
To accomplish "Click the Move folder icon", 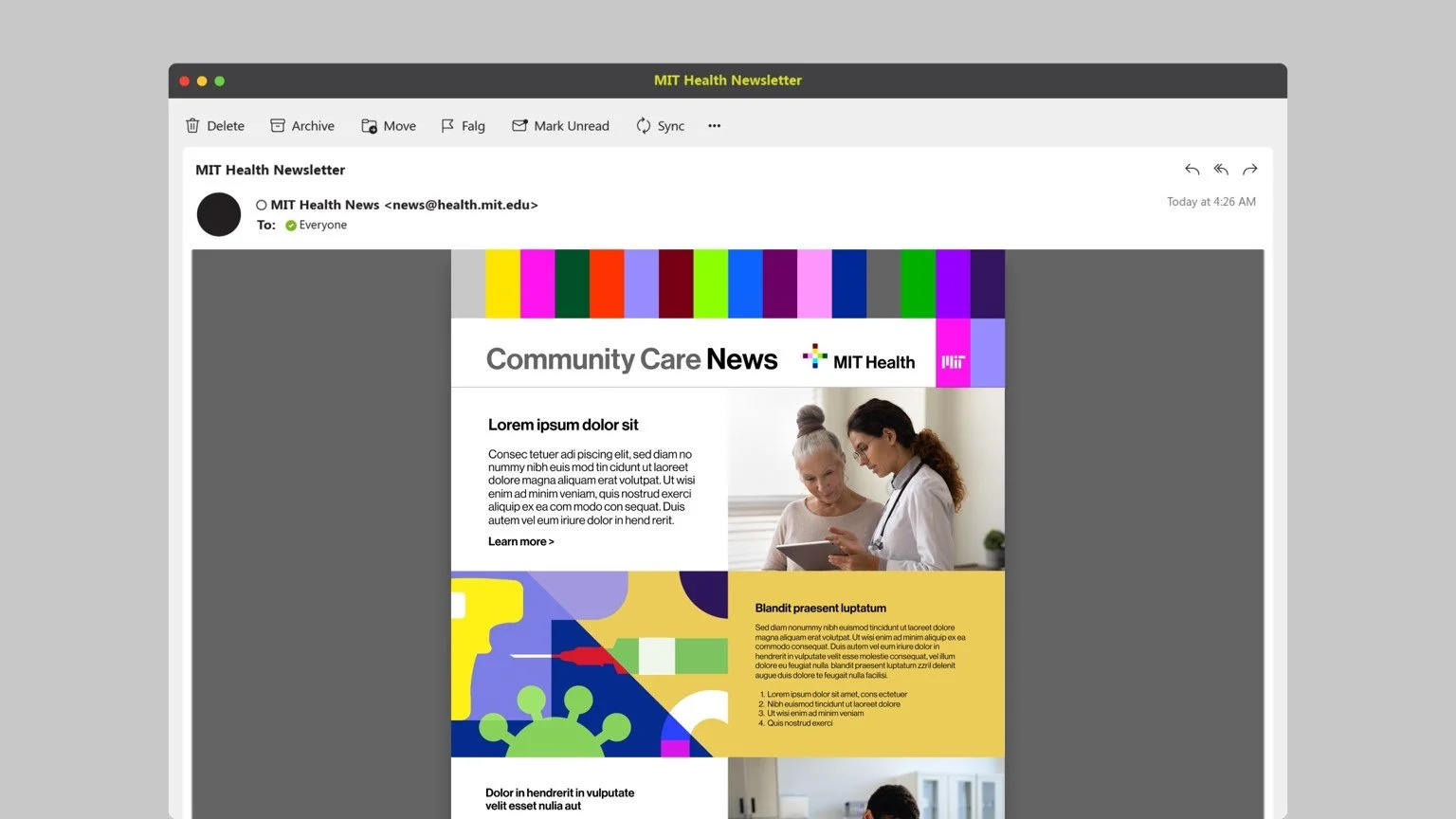I will coord(370,125).
